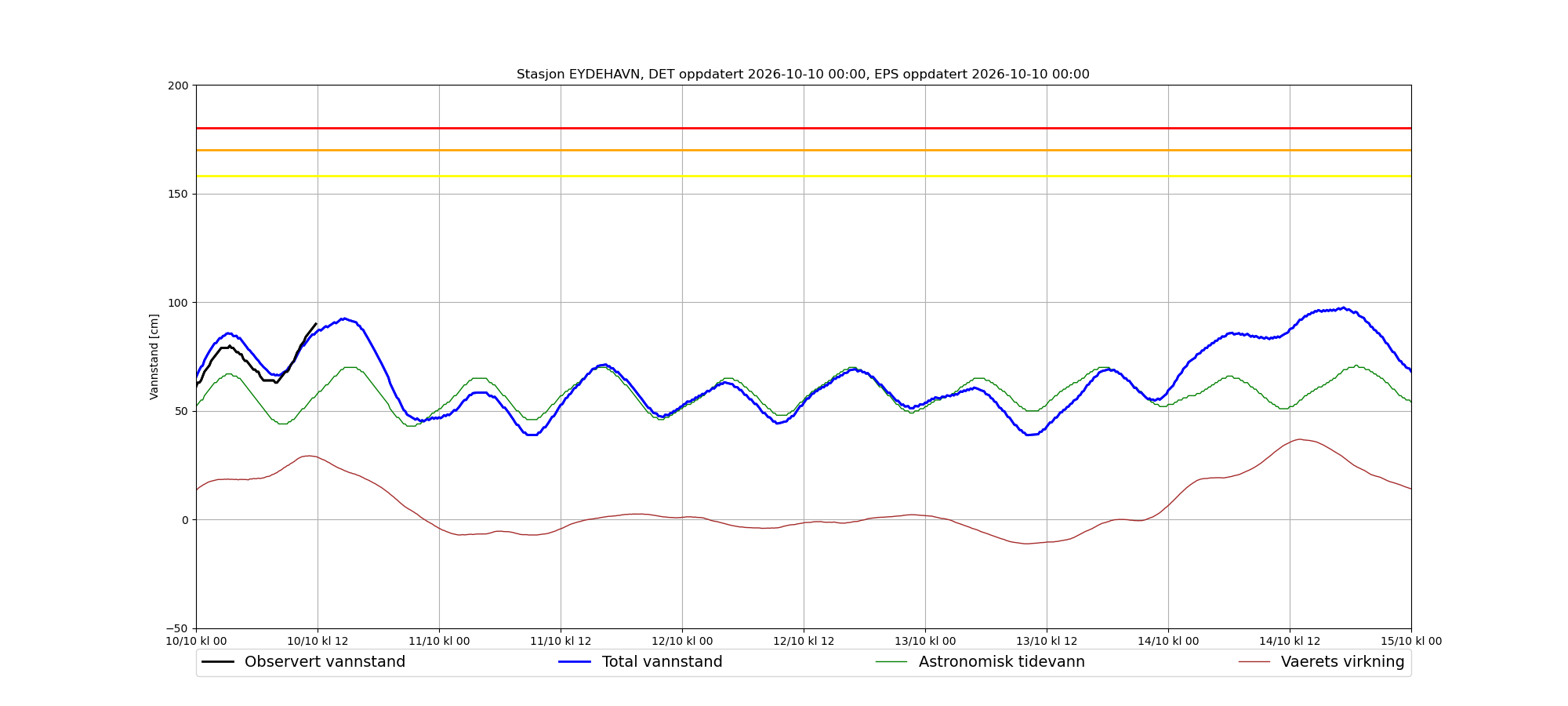Viewport: 1568px width, 706px height.
Task: Select x-axis label '10/10 kl 12'
Action: pos(318,642)
